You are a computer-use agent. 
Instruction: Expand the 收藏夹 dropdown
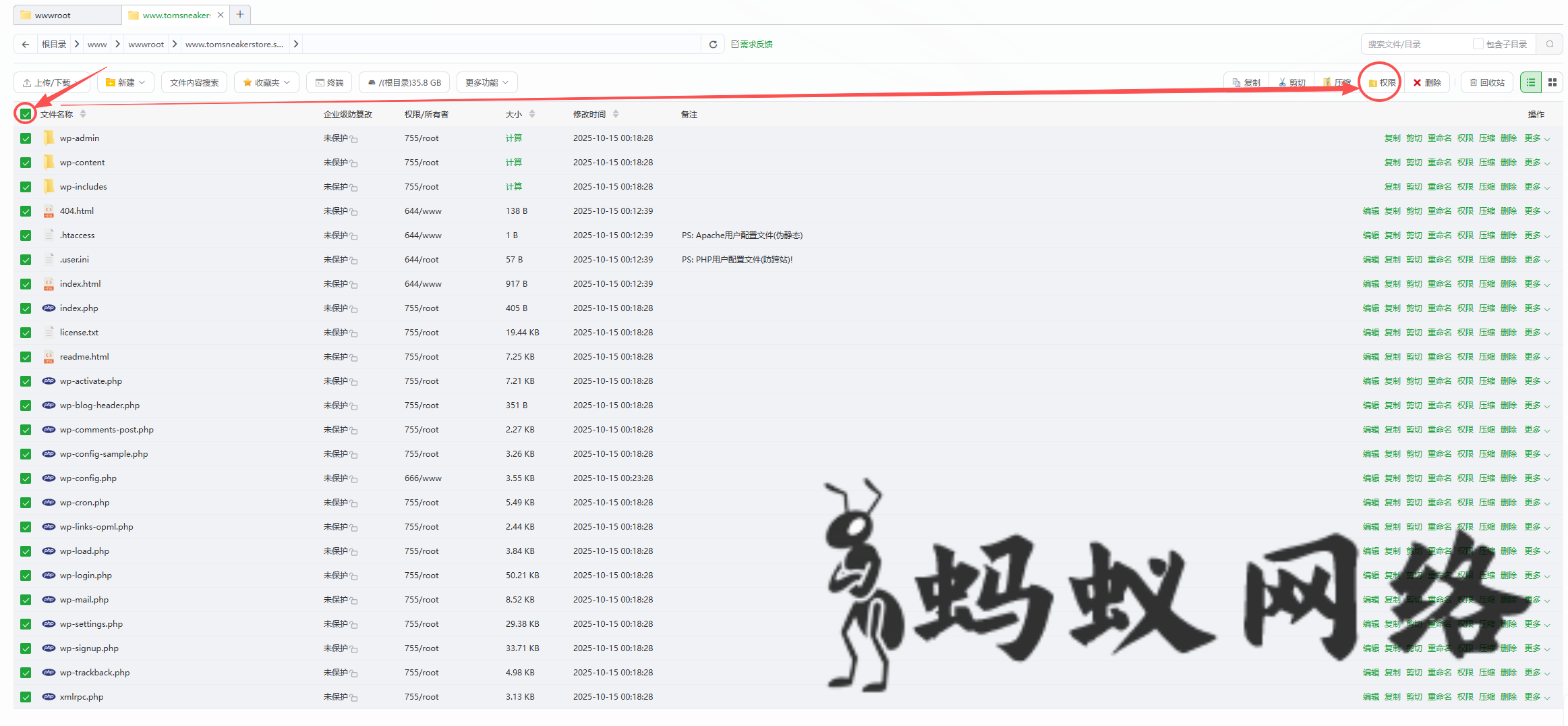click(x=266, y=82)
